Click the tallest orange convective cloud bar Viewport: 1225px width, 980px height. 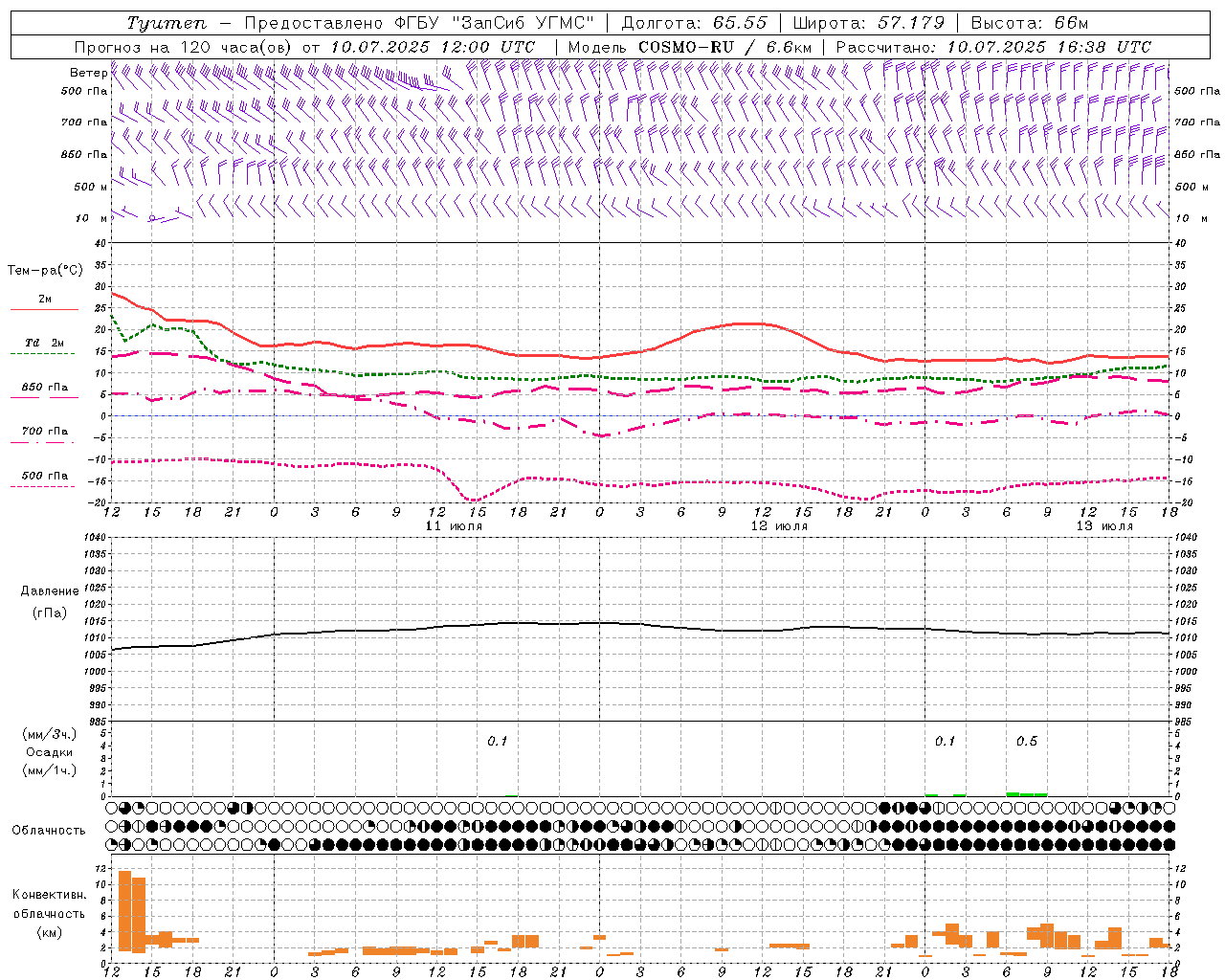tap(124, 911)
